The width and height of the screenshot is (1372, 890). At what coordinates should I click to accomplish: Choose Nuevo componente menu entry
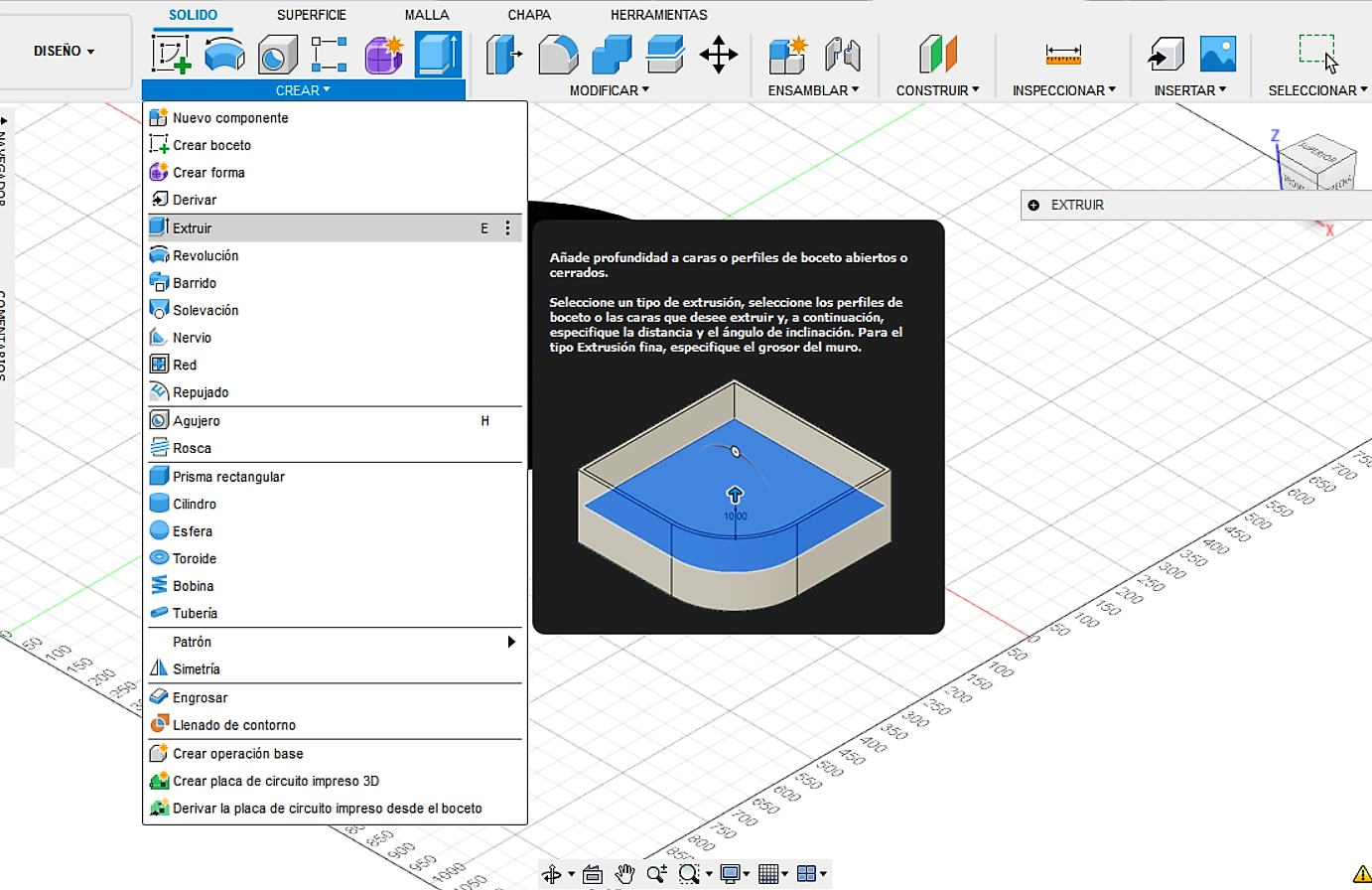tap(335, 117)
